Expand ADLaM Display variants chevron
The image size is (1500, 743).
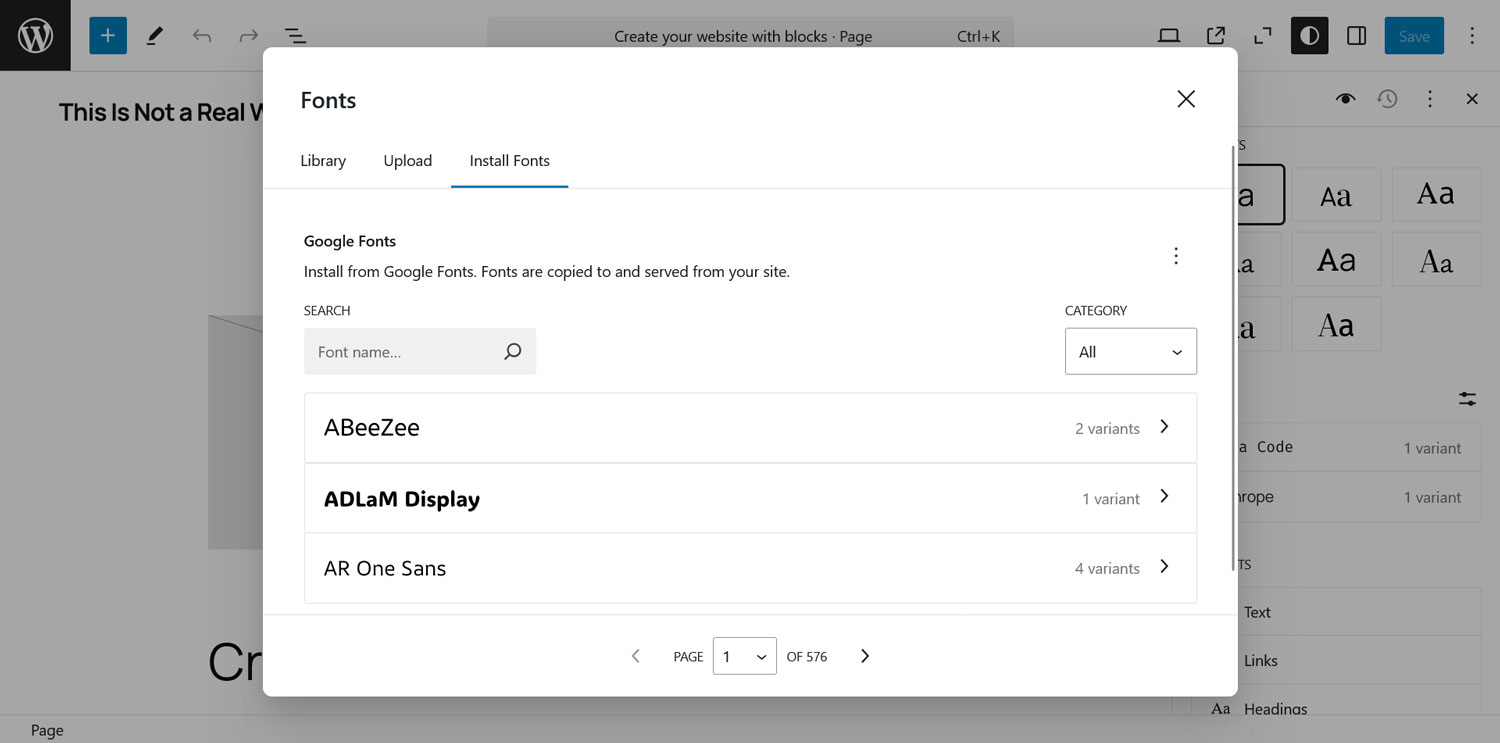pos(1164,497)
